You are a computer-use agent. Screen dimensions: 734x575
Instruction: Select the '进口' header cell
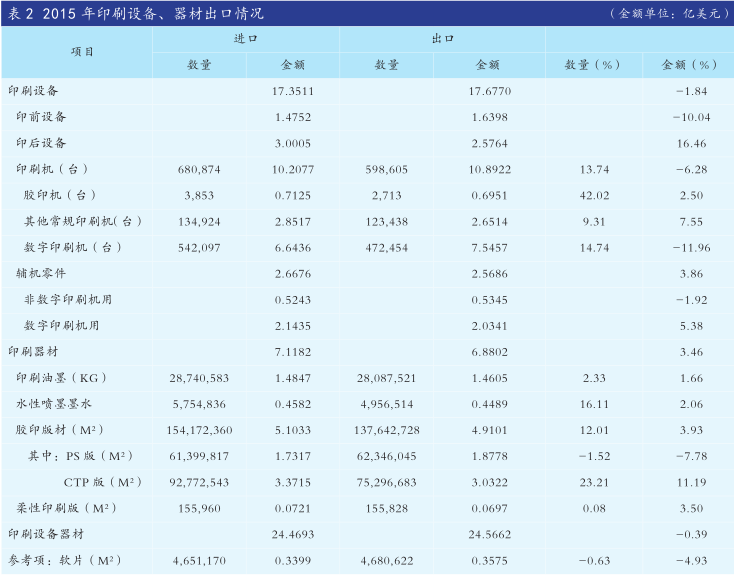coord(245,38)
